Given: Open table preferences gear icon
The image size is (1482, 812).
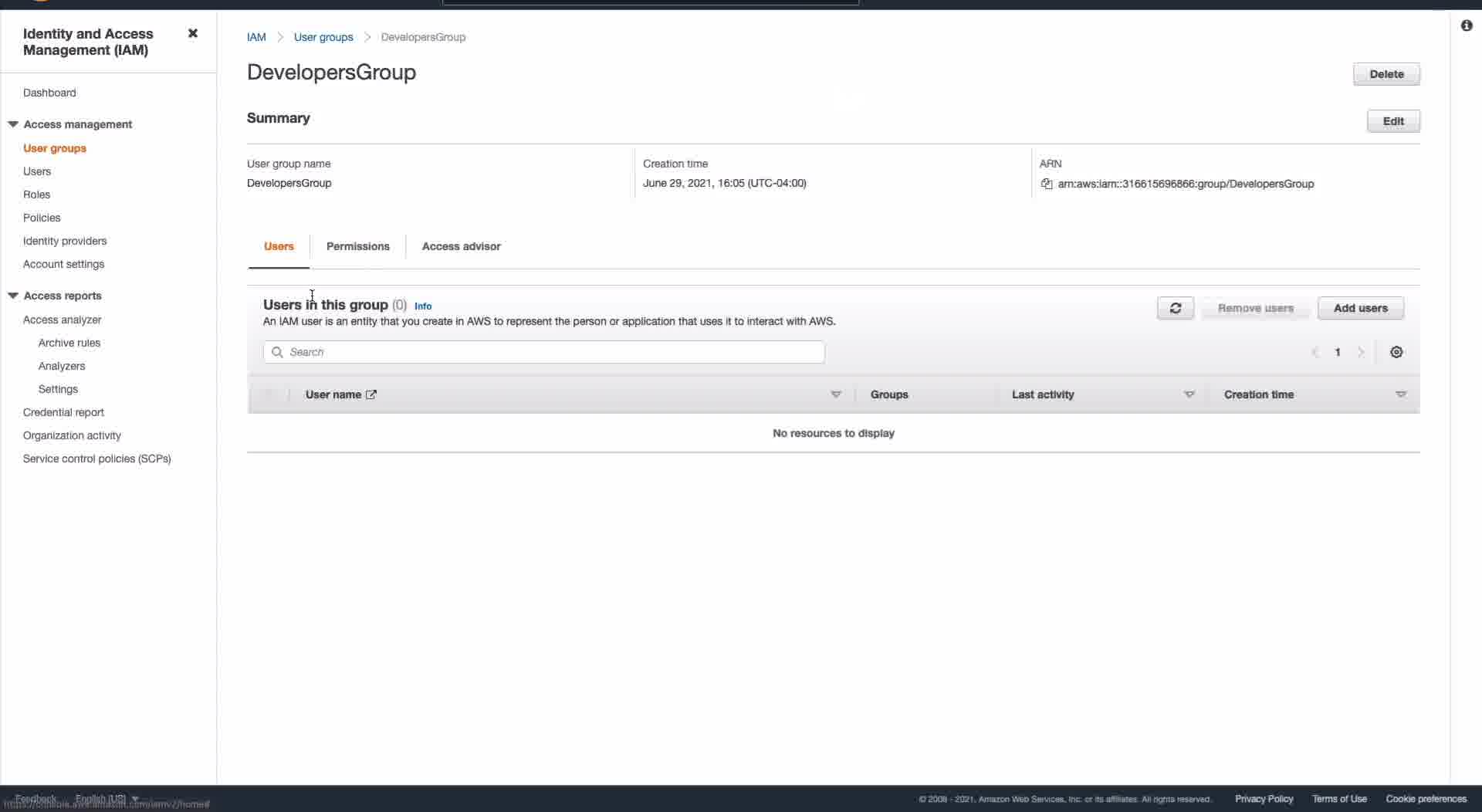Looking at the screenshot, I should coord(1396,352).
